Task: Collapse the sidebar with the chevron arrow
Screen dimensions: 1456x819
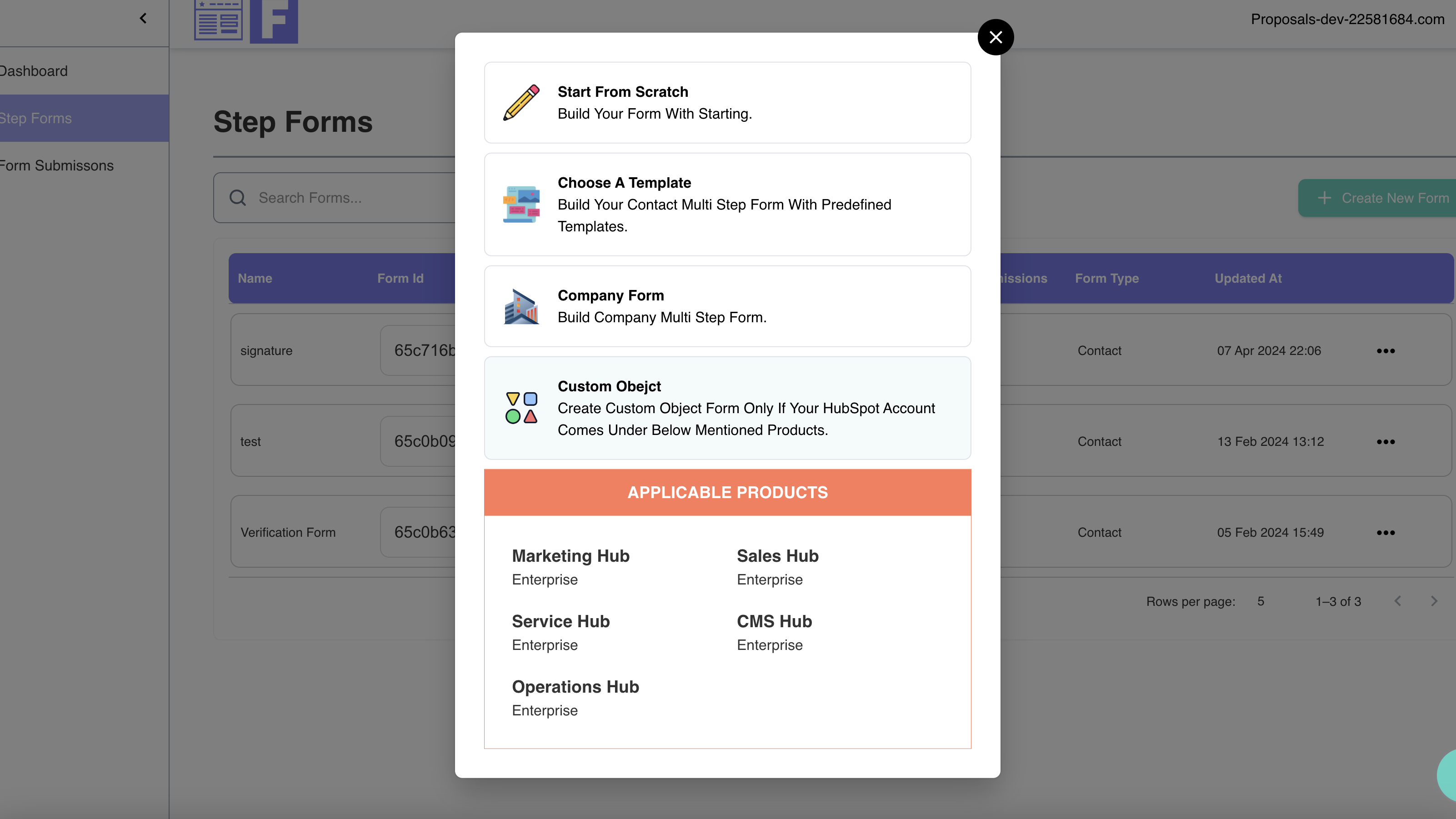Action: pyautogui.click(x=143, y=19)
